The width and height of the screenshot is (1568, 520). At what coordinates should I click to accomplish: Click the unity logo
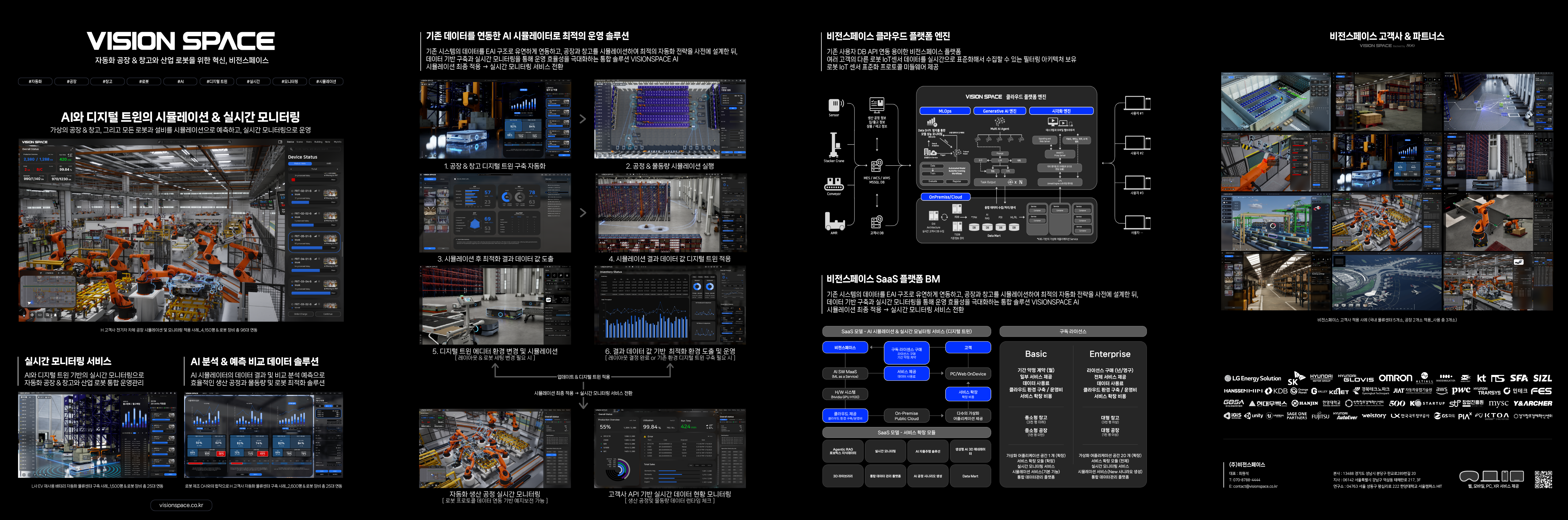click(x=1253, y=416)
